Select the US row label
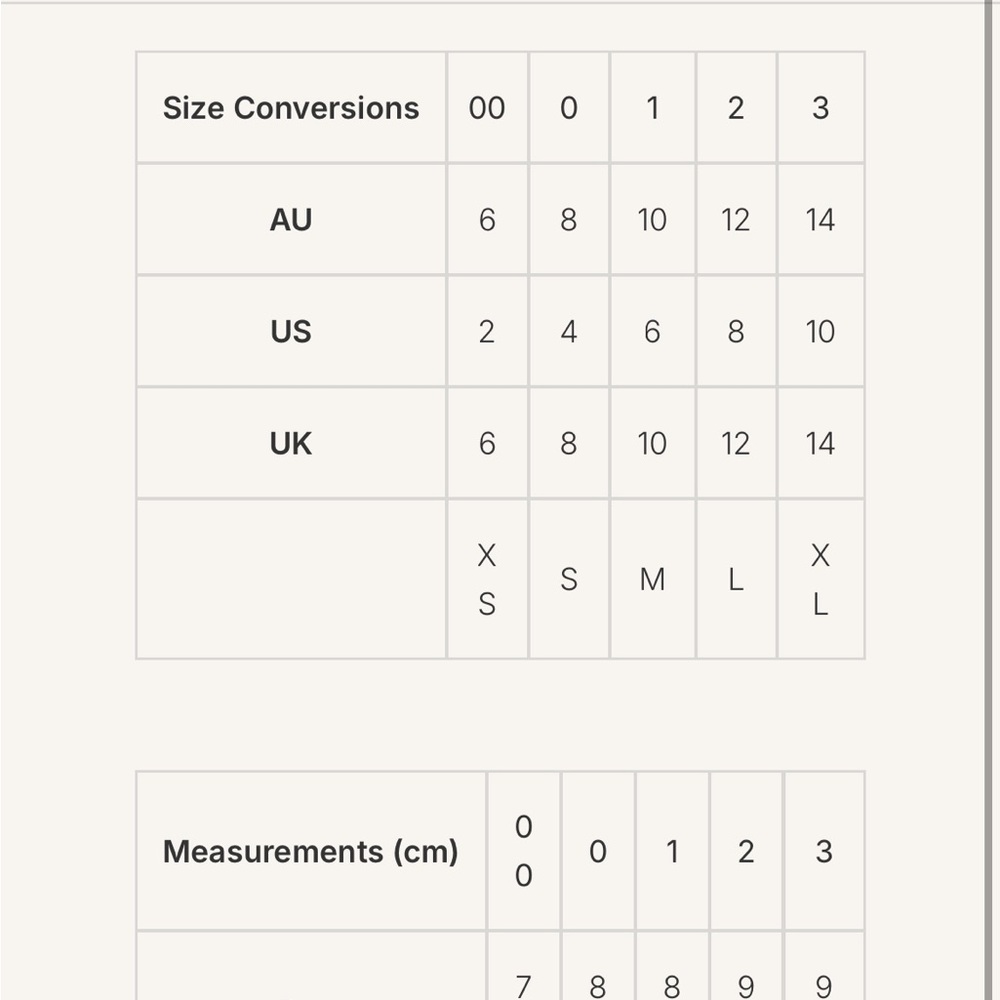 point(291,331)
